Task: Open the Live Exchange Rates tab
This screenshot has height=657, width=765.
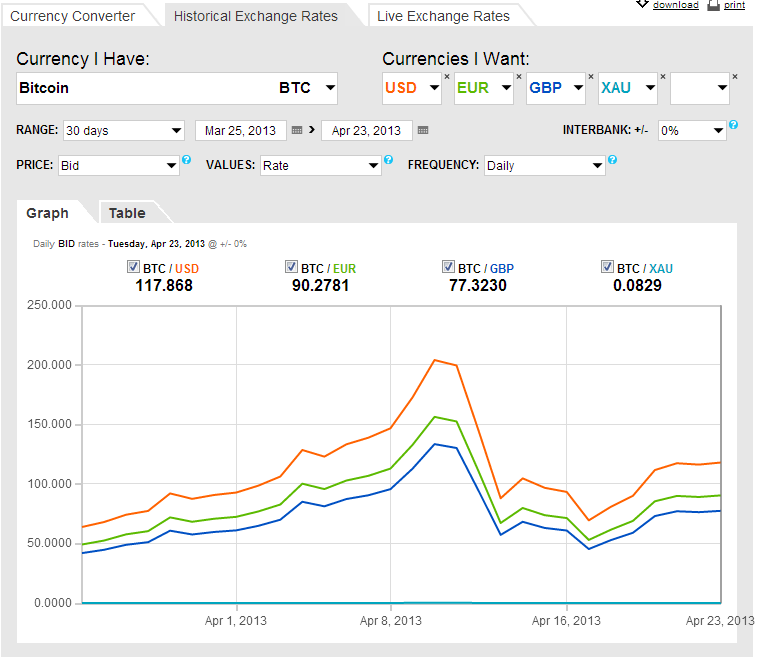Action: click(443, 16)
